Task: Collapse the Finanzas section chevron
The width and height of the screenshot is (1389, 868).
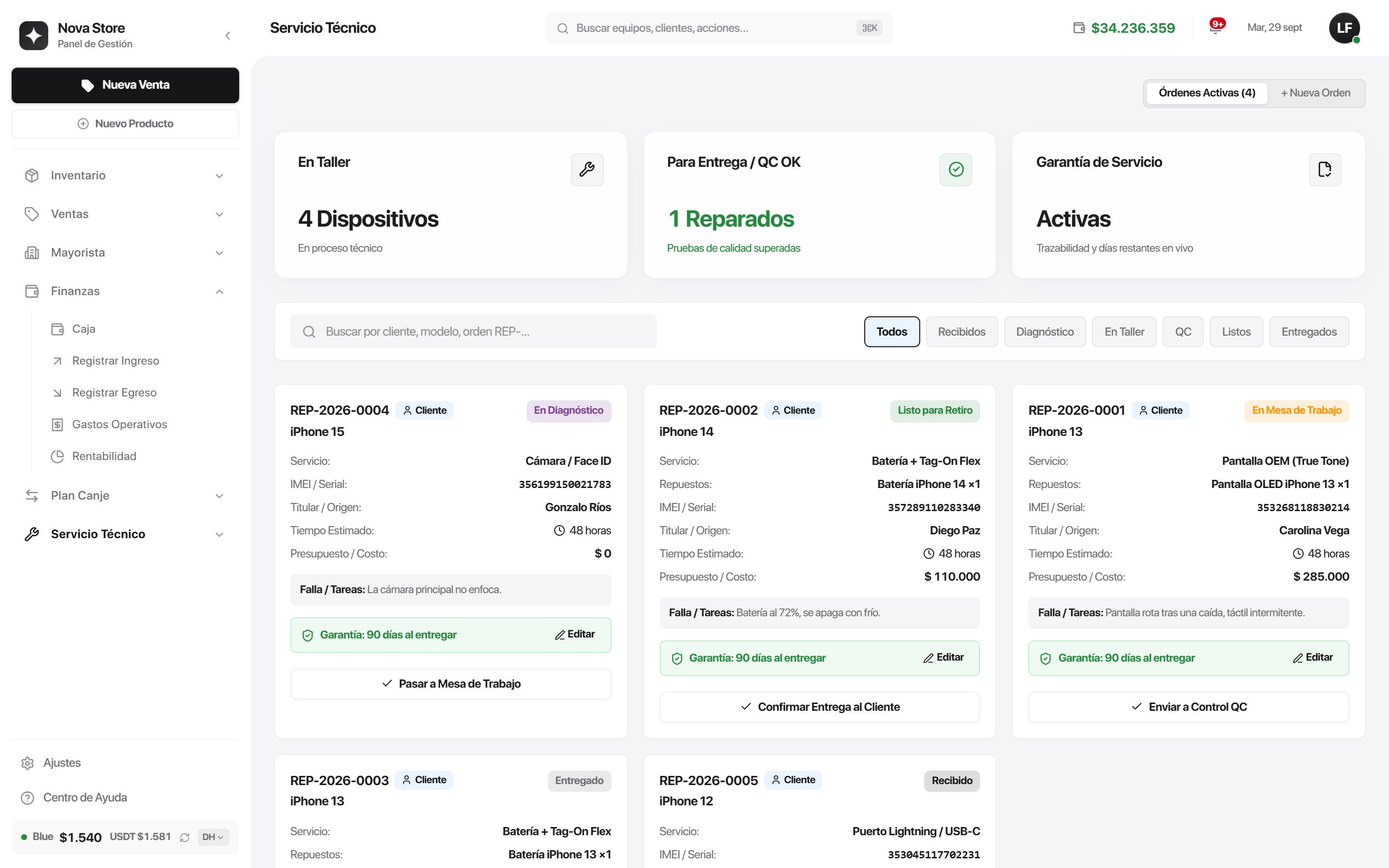Action: coord(219,292)
